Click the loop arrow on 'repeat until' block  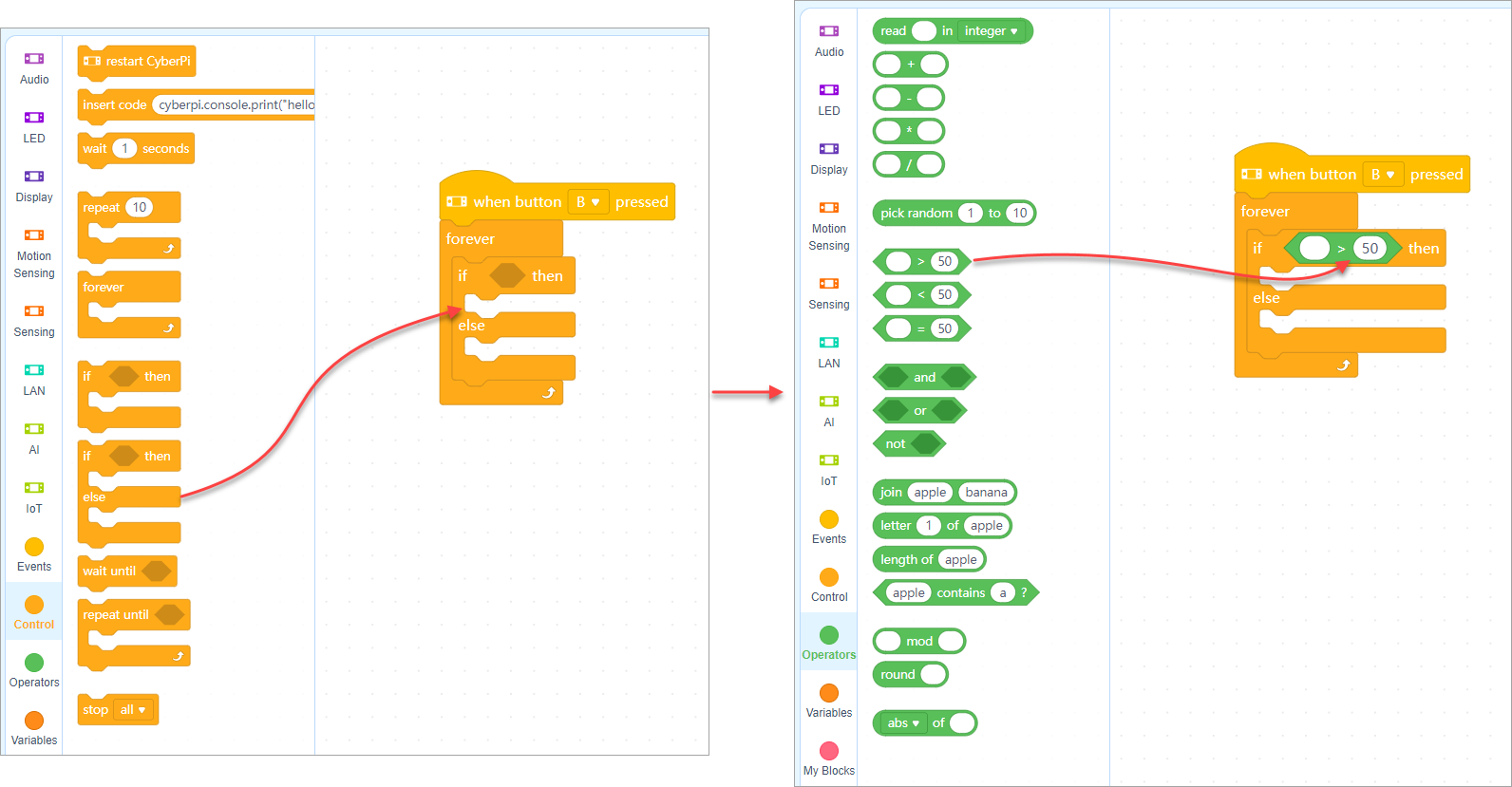[179, 656]
